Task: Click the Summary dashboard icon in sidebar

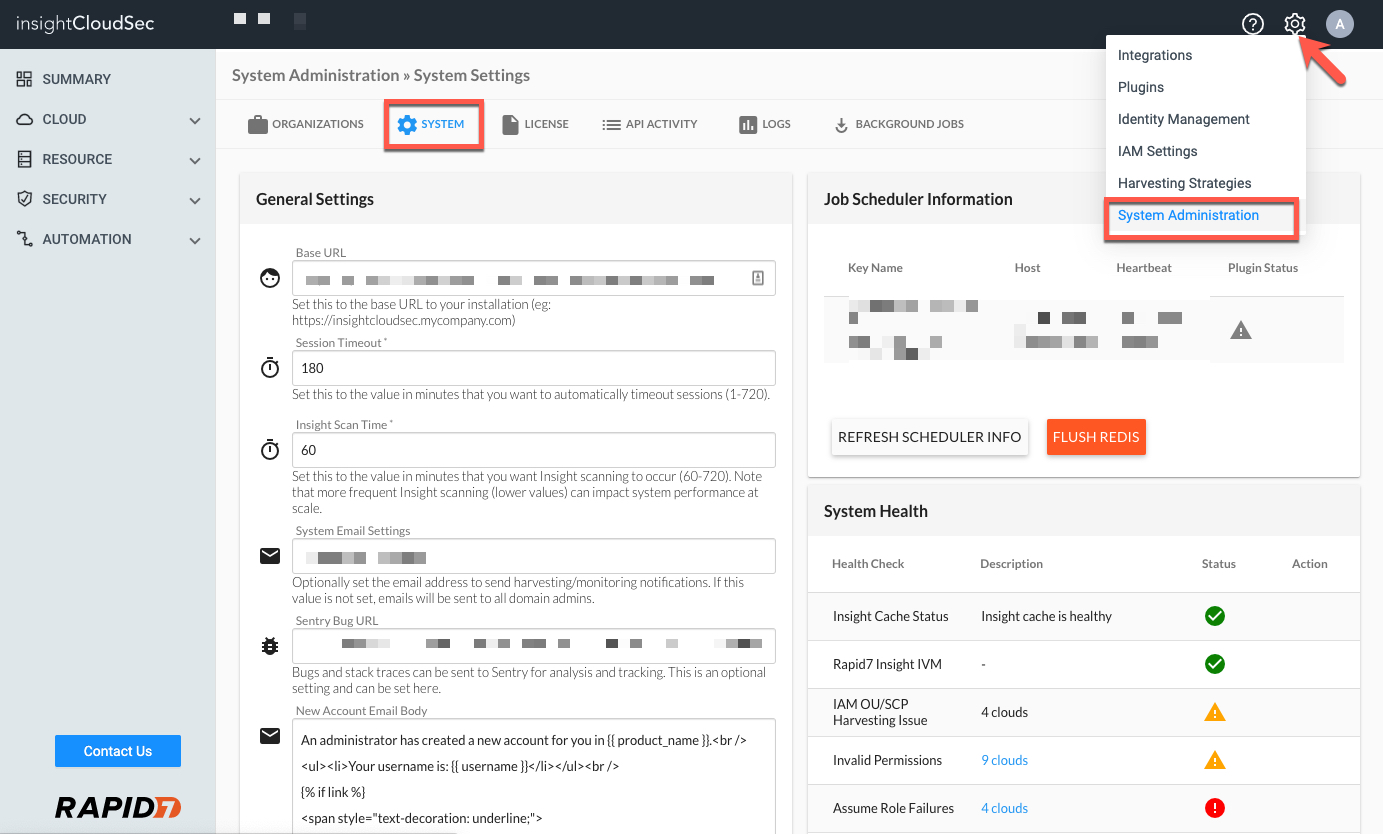Action: click(x=24, y=79)
